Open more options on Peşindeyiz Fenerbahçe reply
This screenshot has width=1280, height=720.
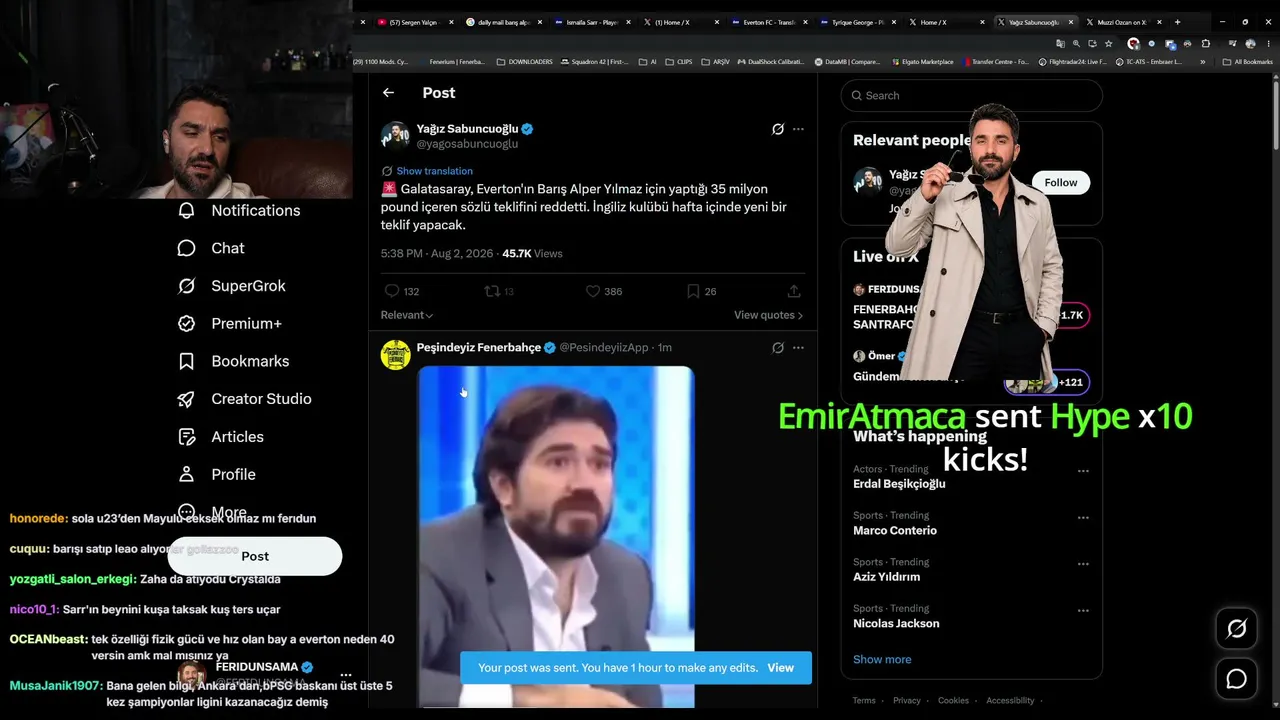click(798, 348)
